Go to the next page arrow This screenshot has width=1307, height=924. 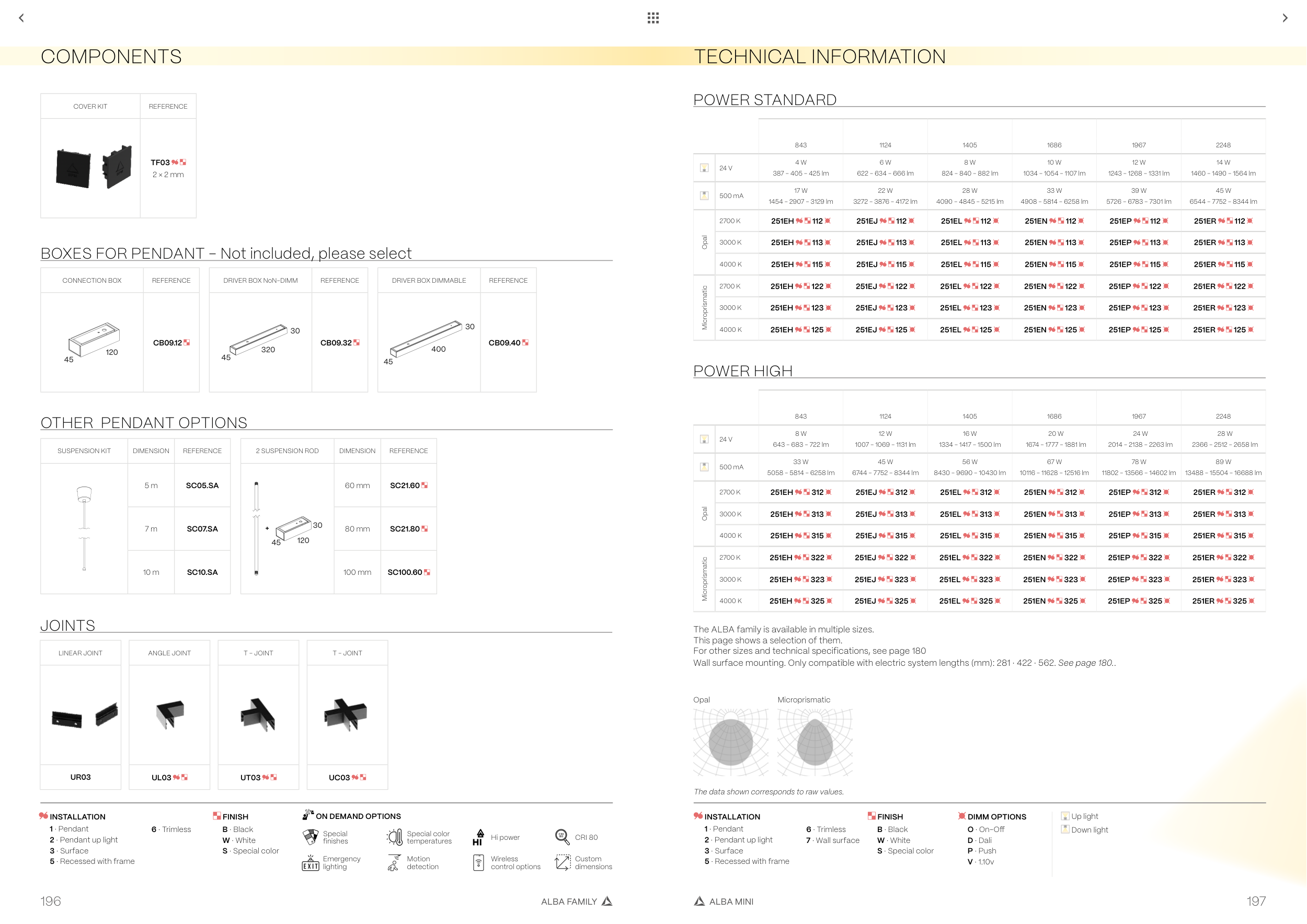(1285, 18)
